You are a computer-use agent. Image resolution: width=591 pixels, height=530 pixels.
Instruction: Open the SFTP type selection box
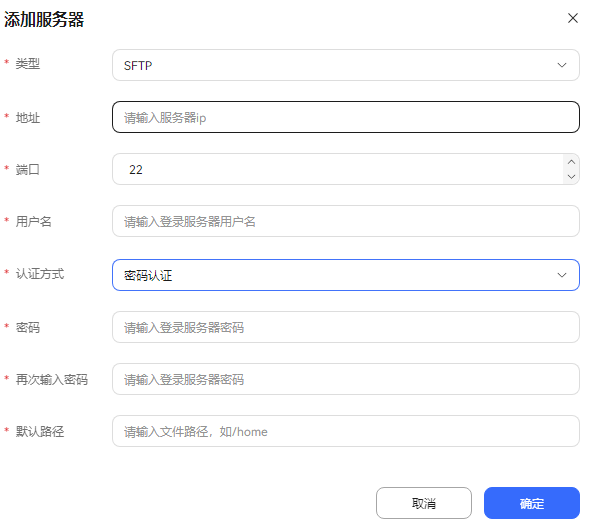346,65
